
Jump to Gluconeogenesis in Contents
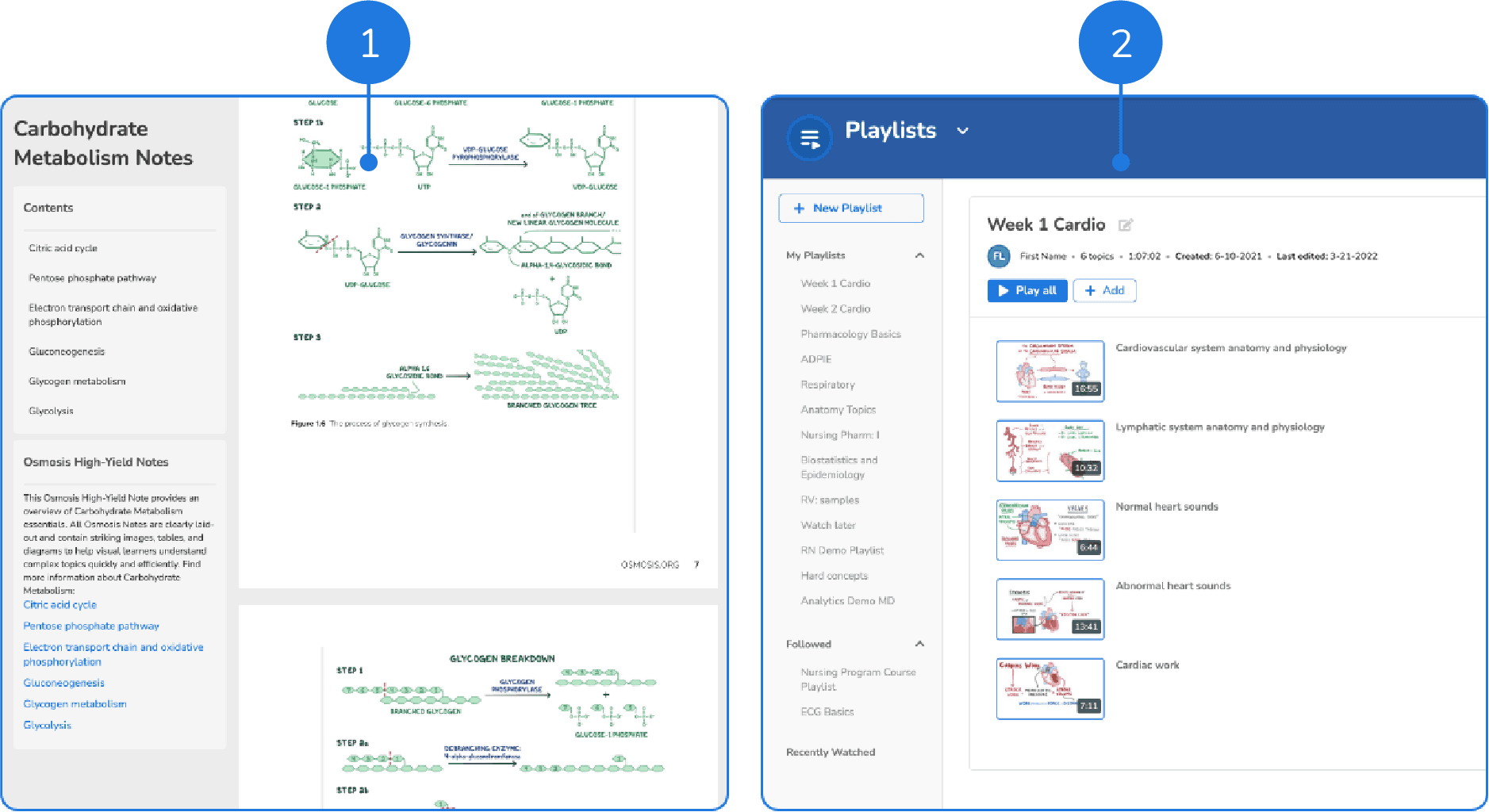pyautogui.click(x=67, y=352)
